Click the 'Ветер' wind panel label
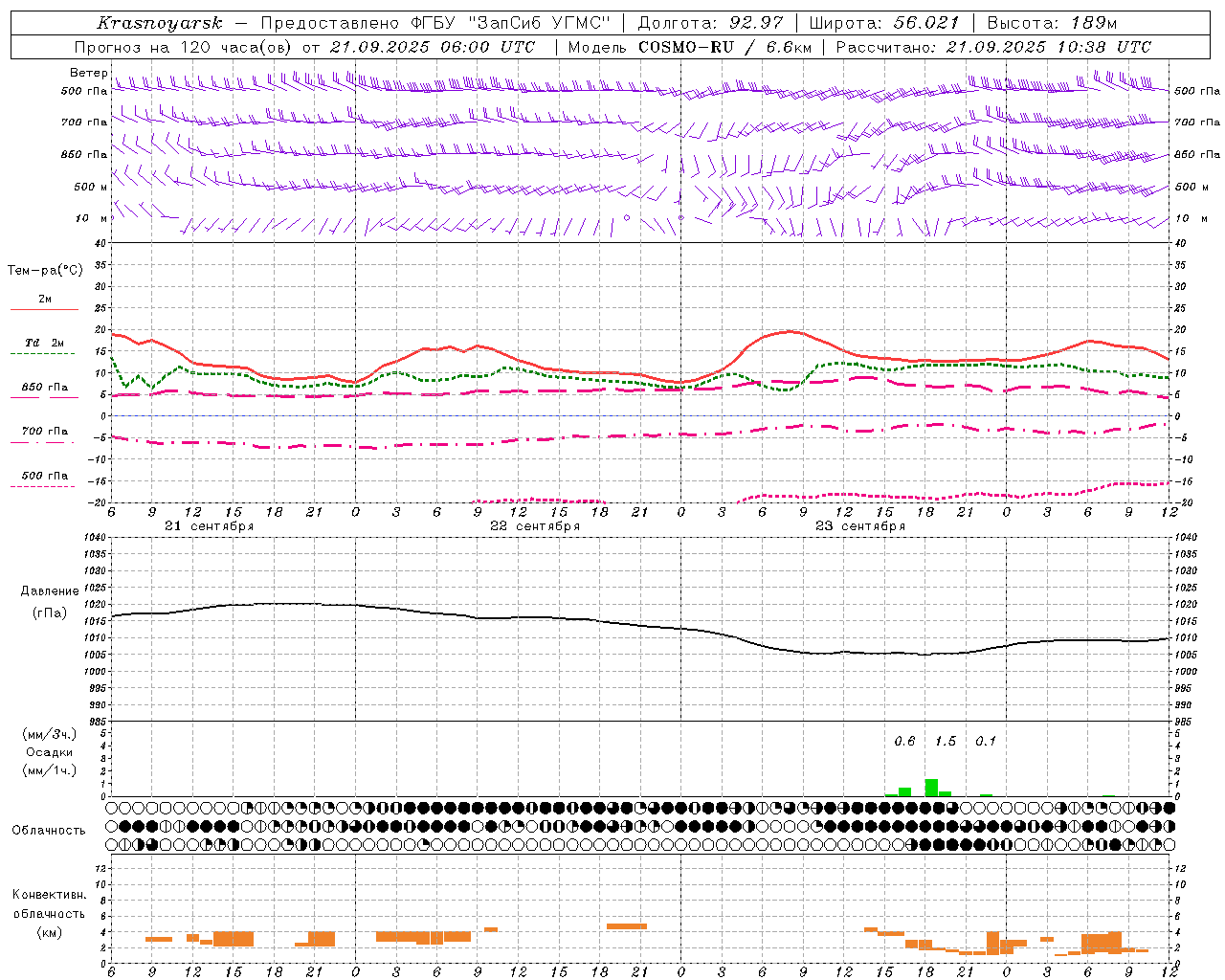Viewport: 1225px width, 980px height. pyautogui.click(x=88, y=74)
